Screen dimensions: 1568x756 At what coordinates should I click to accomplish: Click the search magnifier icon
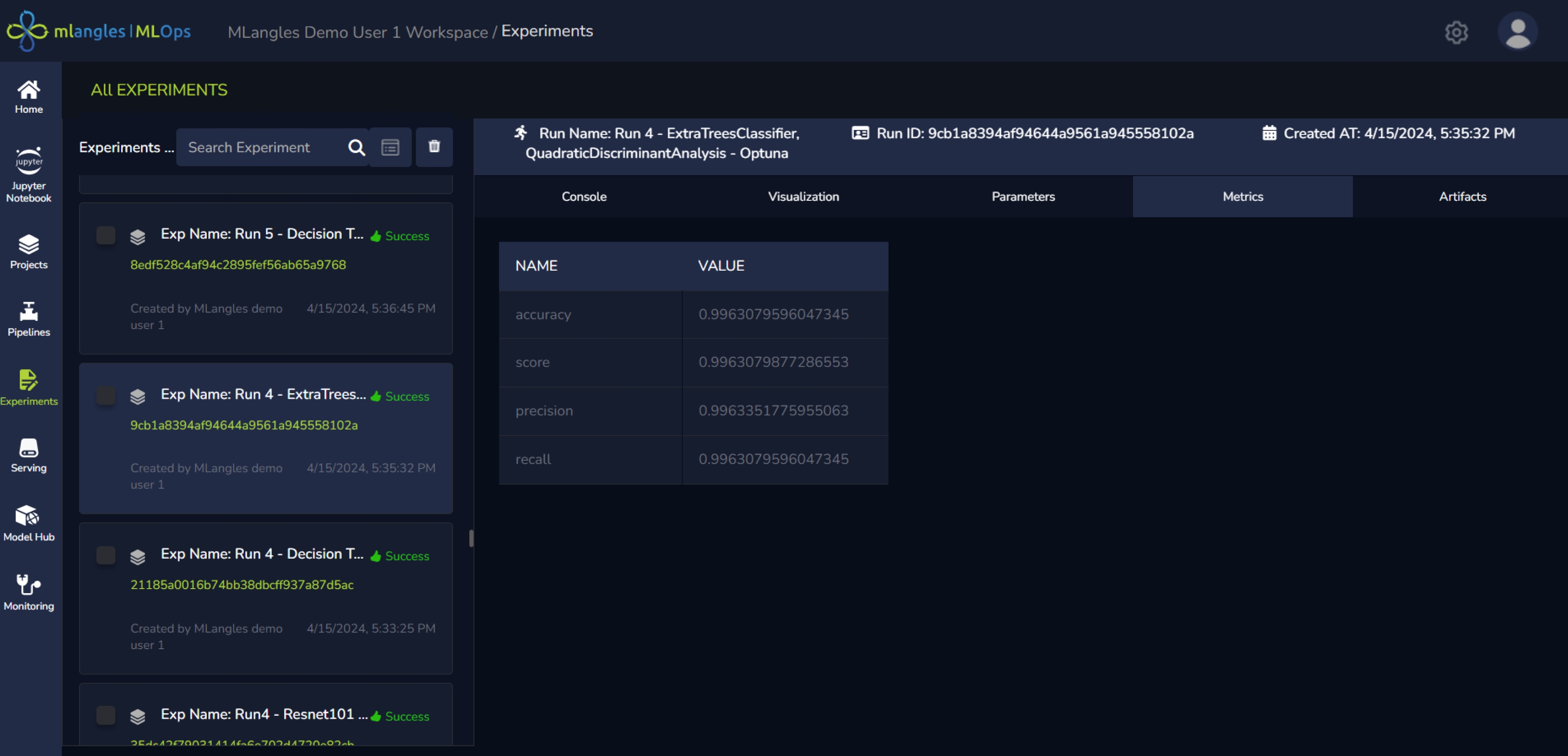click(356, 147)
